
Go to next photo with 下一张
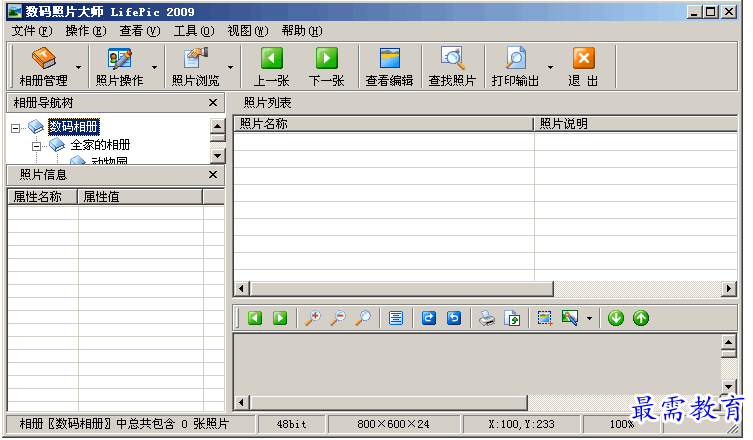pyautogui.click(x=327, y=66)
